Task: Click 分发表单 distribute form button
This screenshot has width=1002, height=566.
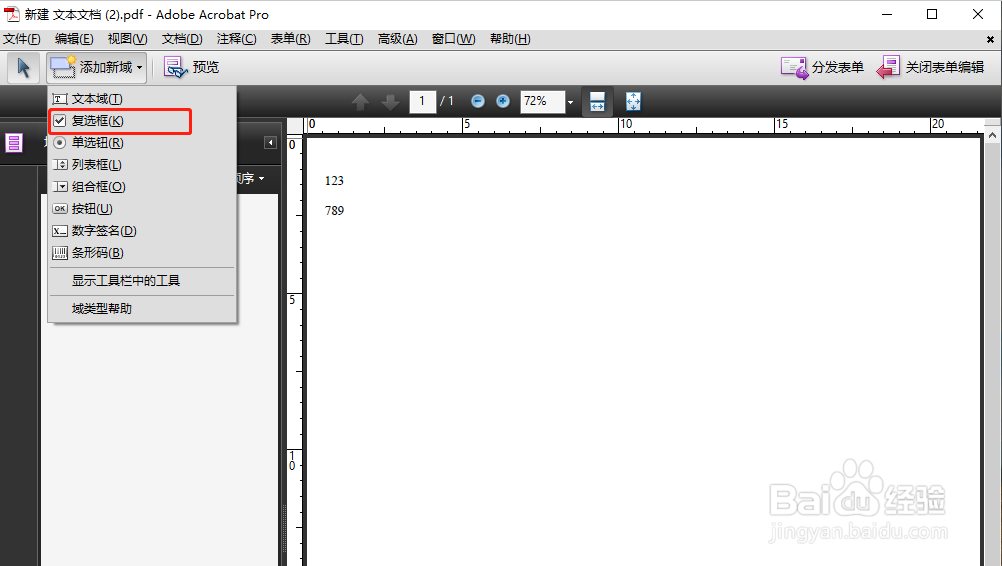Action: point(822,68)
